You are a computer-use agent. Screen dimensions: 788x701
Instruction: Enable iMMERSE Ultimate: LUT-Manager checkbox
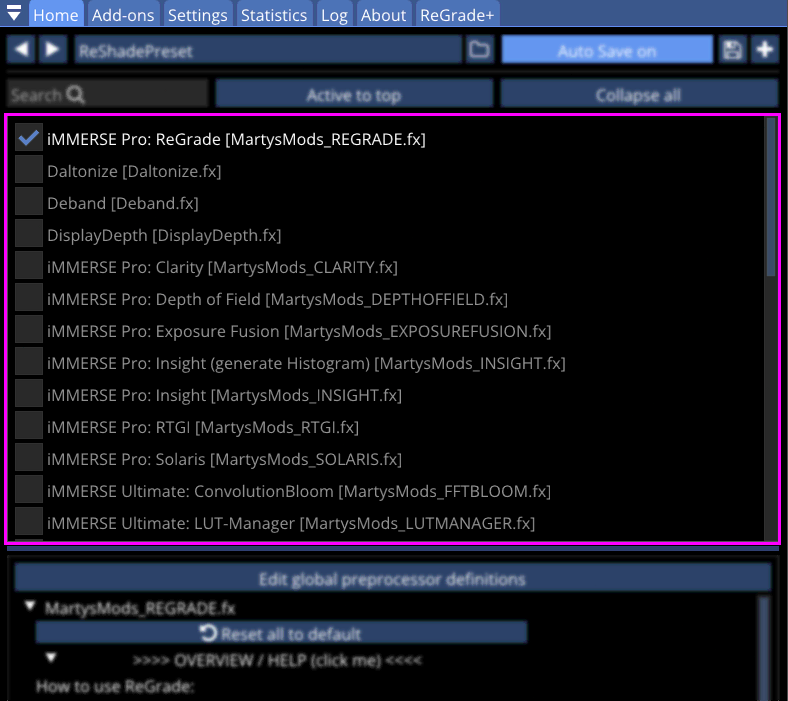(x=29, y=522)
